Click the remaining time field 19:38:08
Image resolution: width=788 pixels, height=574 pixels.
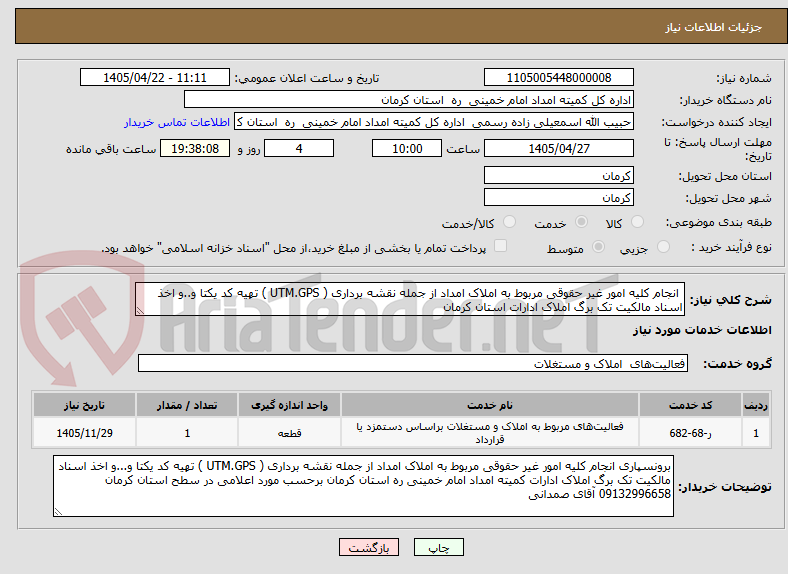195,148
